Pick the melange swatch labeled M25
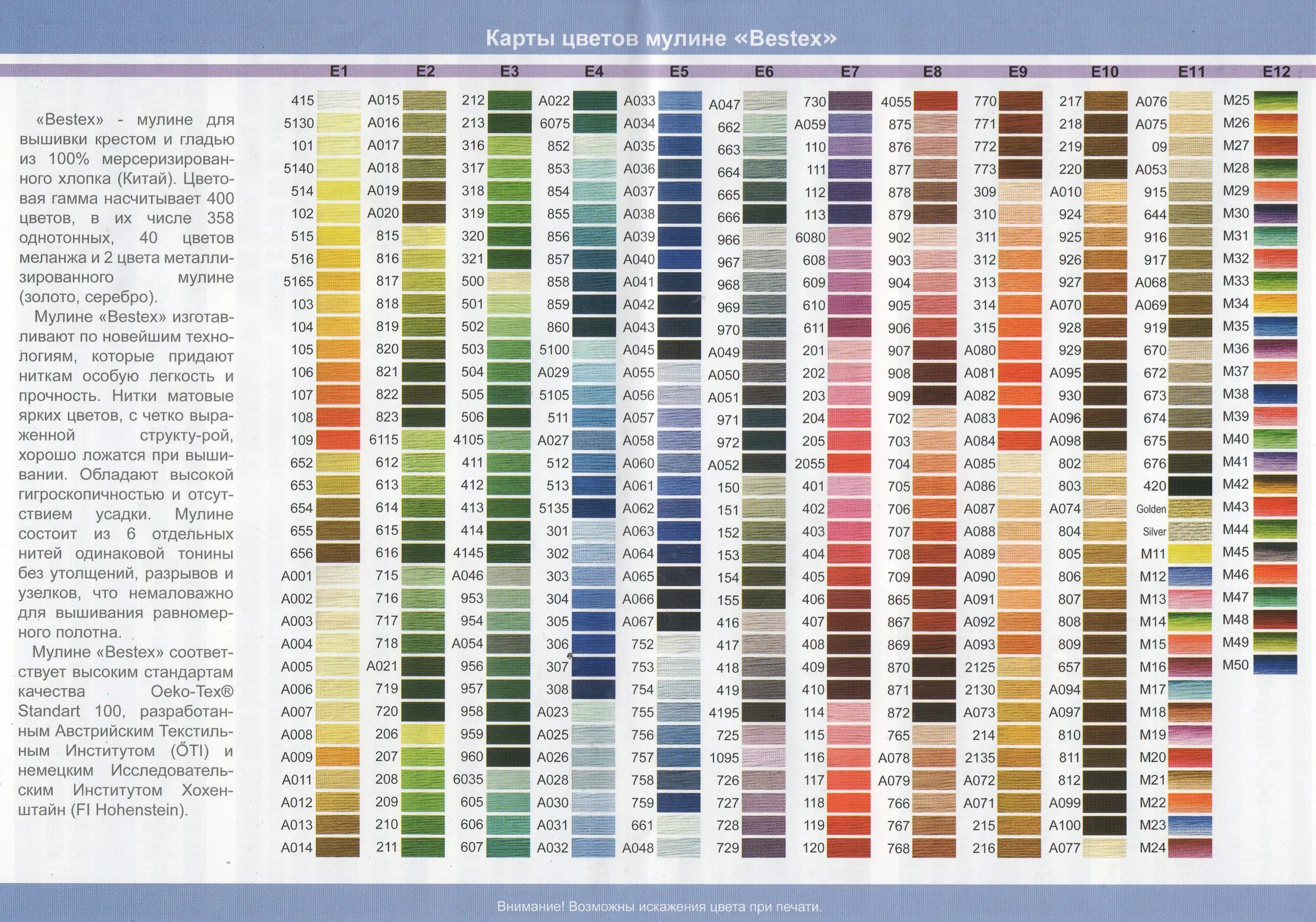1316x922 pixels. tap(1276, 100)
